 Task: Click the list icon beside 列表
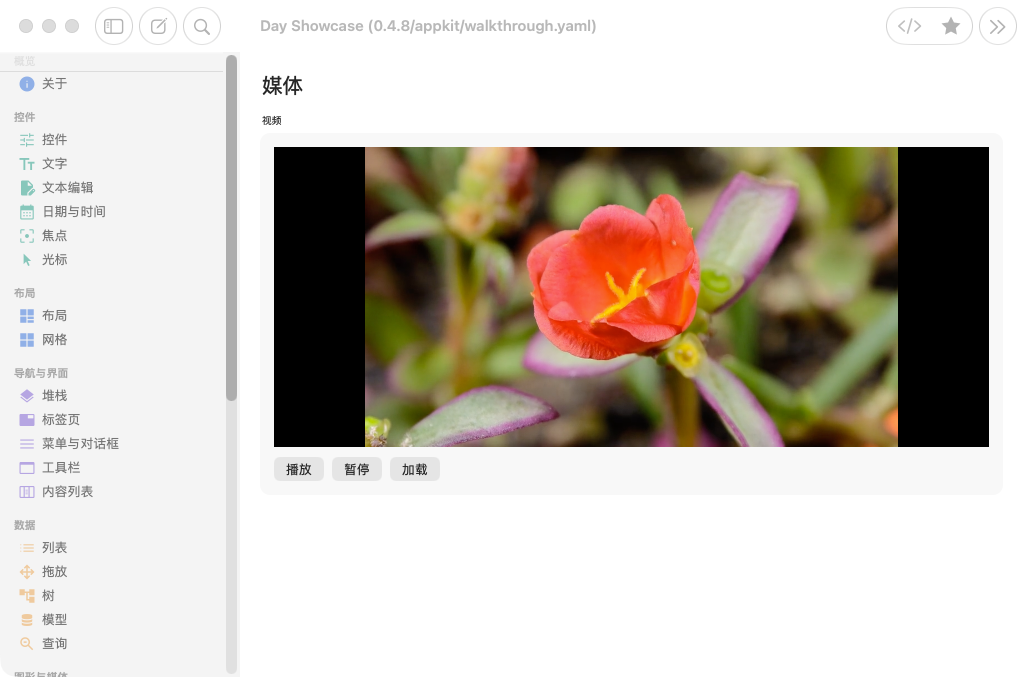27,548
